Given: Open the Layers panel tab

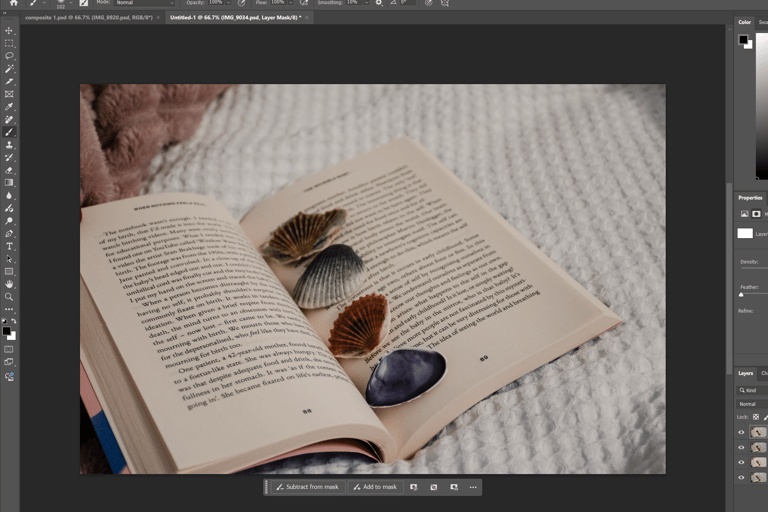Looking at the screenshot, I should pos(745,373).
